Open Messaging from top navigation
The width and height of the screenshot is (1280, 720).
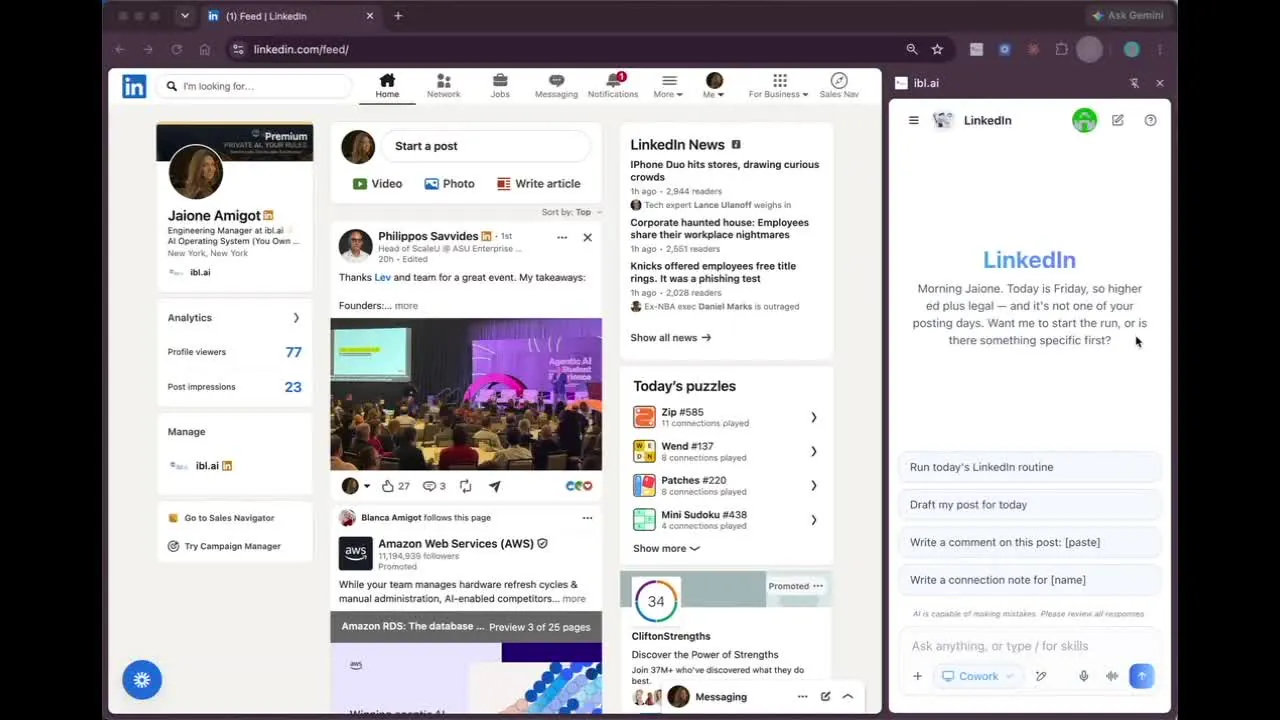click(556, 86)
